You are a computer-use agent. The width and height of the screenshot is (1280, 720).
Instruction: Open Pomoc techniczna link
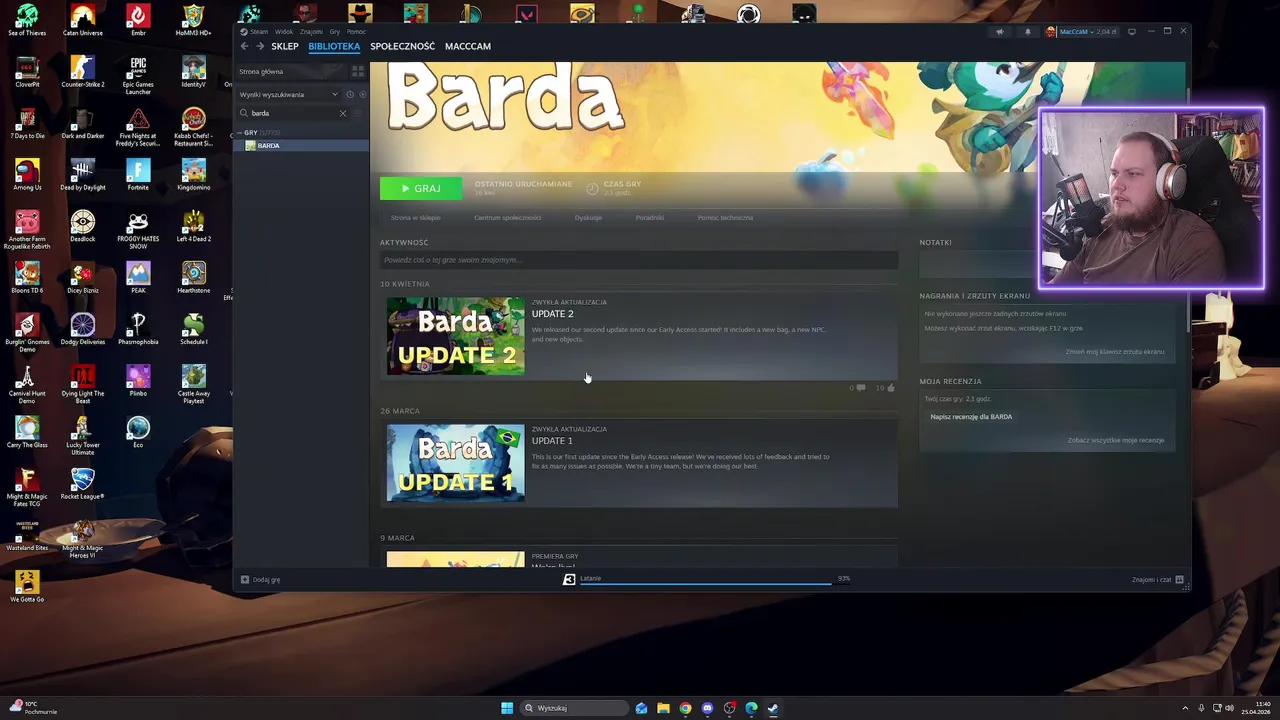click(725, 217)
